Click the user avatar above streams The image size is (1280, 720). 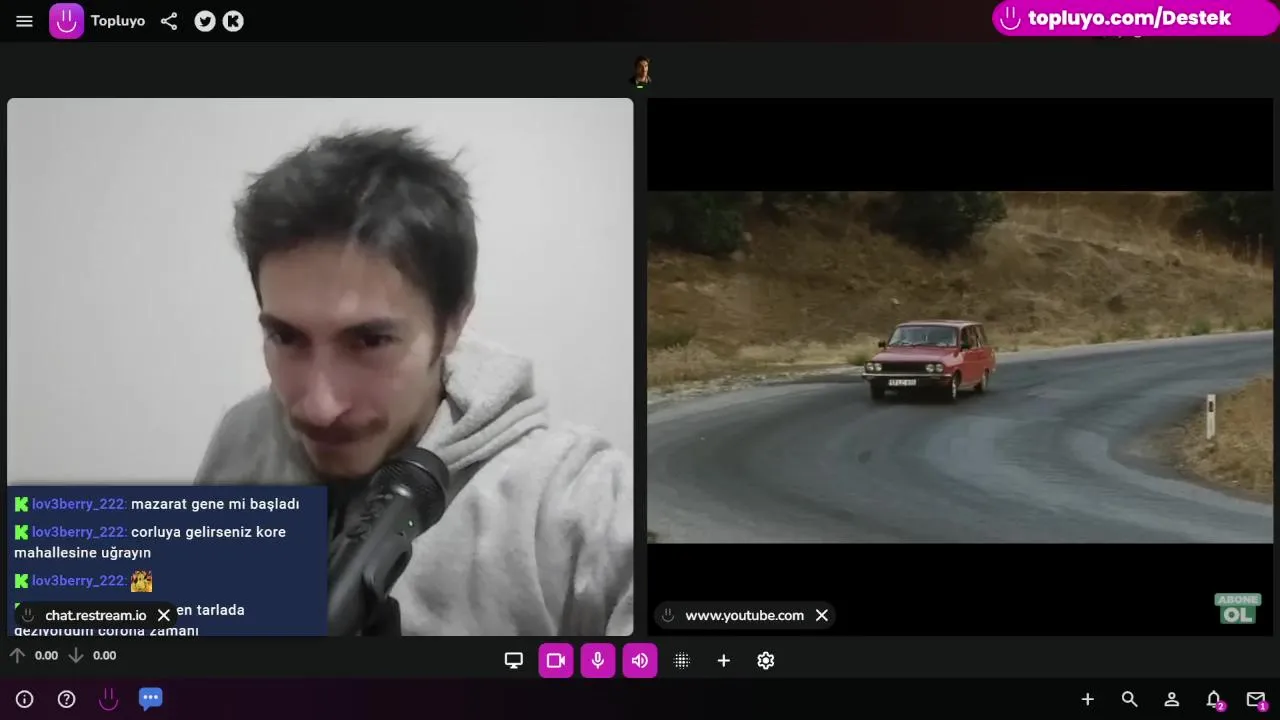641,71
